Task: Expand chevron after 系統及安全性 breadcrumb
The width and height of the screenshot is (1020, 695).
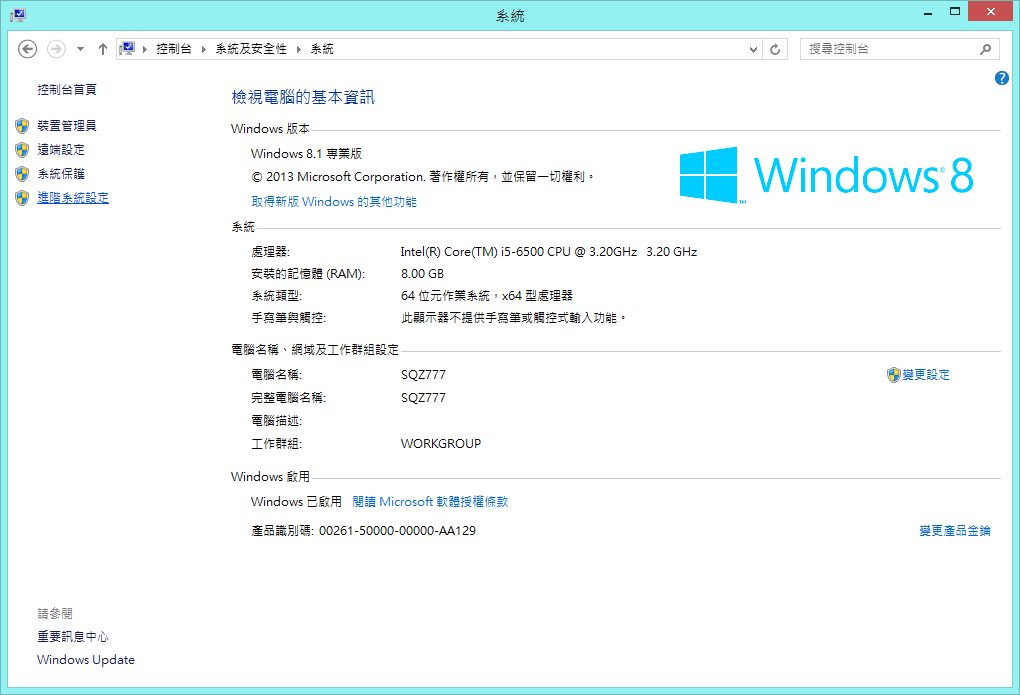Action: click(x=299, y=49)
